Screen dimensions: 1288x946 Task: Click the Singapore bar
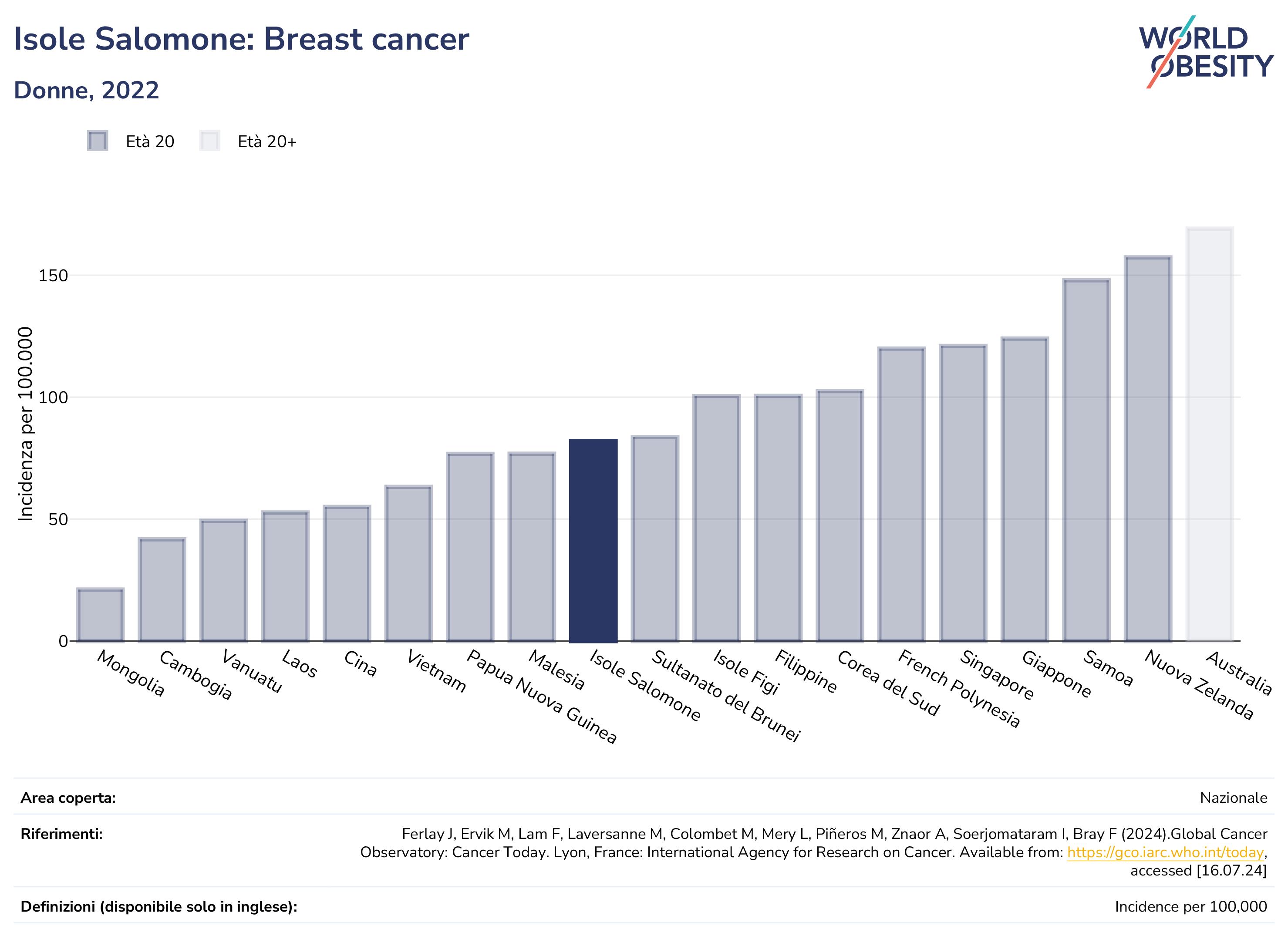[963, 493]
